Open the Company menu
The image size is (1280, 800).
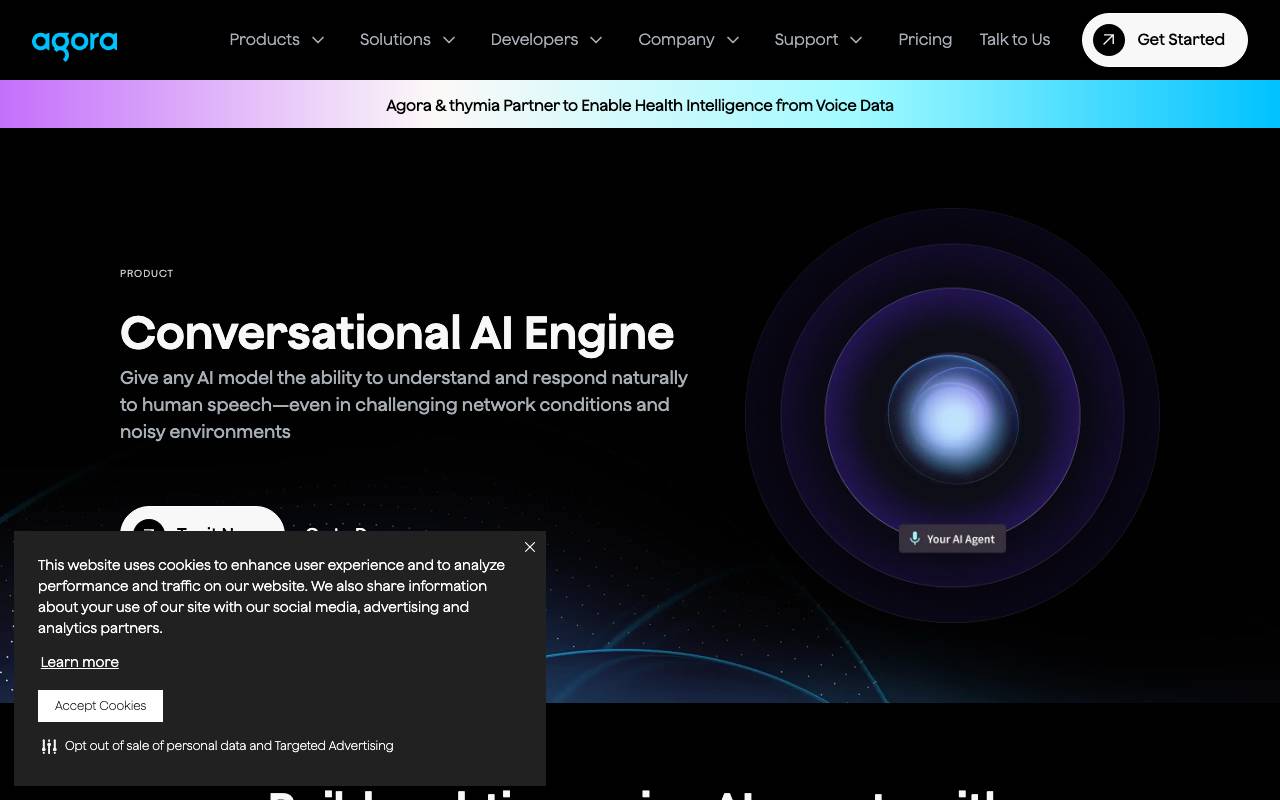click(676, 40)
